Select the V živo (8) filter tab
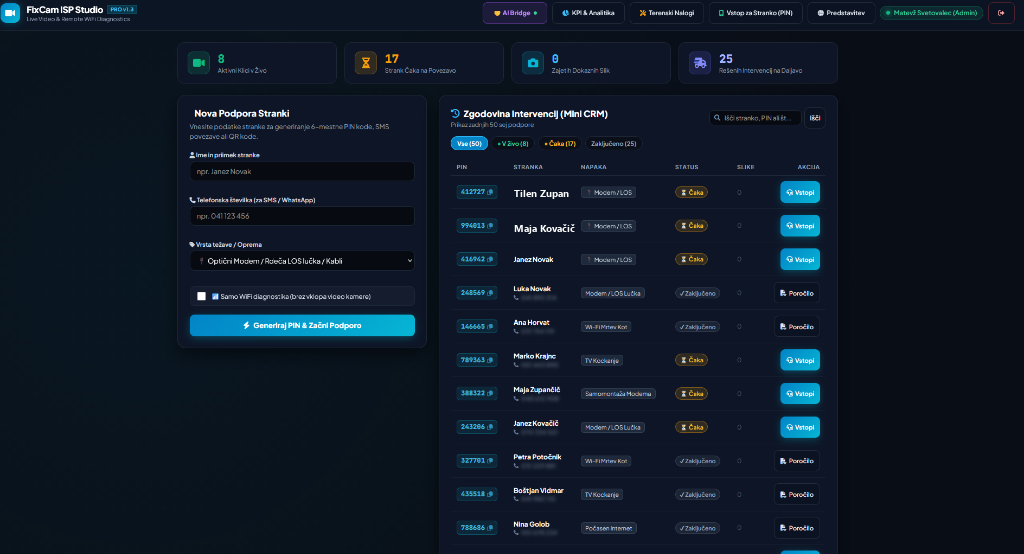Screen dimensions: 1024x554 point(513,144)
